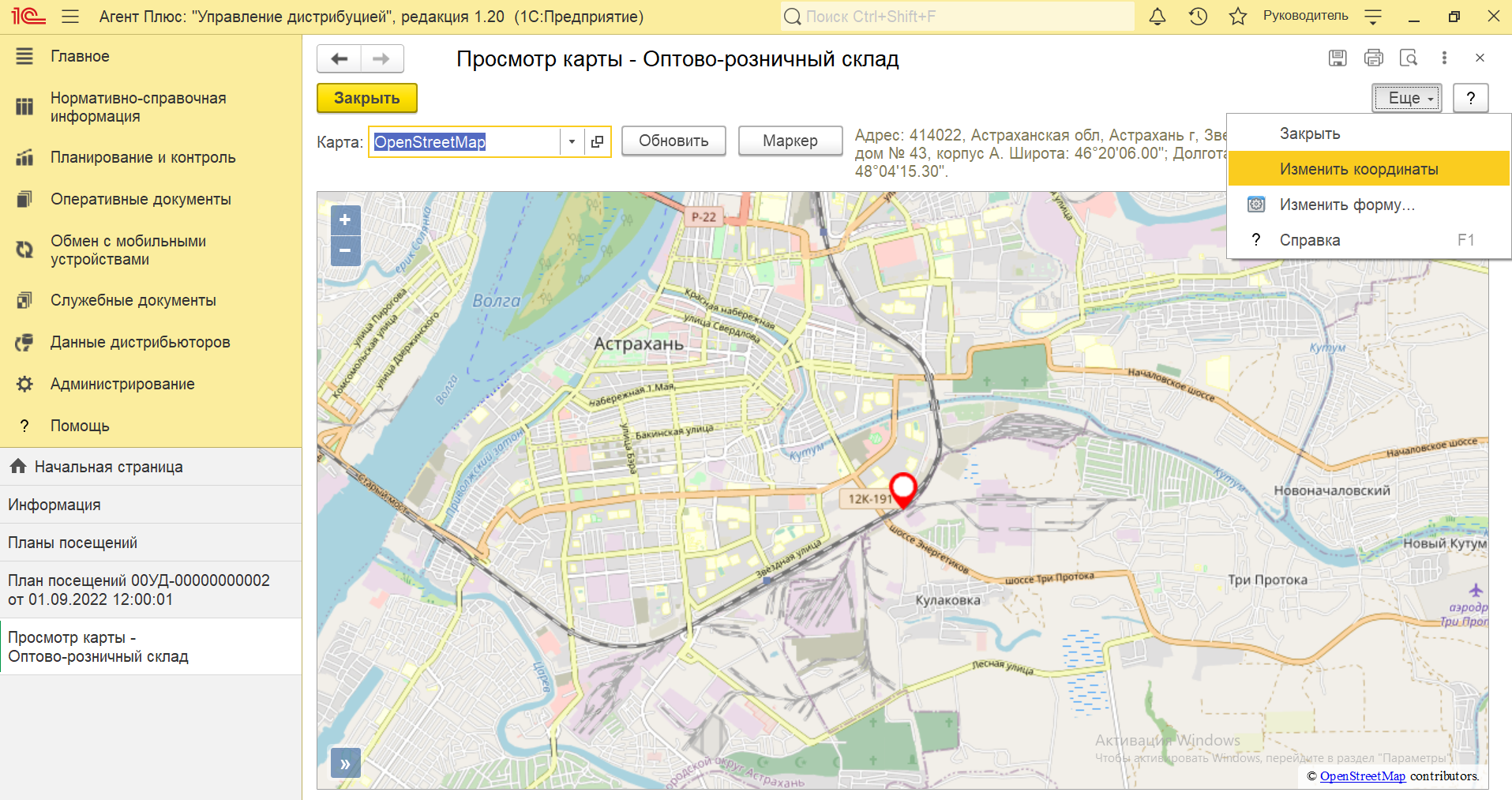Open service settings menu next to Руководитель
Image resolution: width=1512 pixels, height=800 pixels.
1373,16
